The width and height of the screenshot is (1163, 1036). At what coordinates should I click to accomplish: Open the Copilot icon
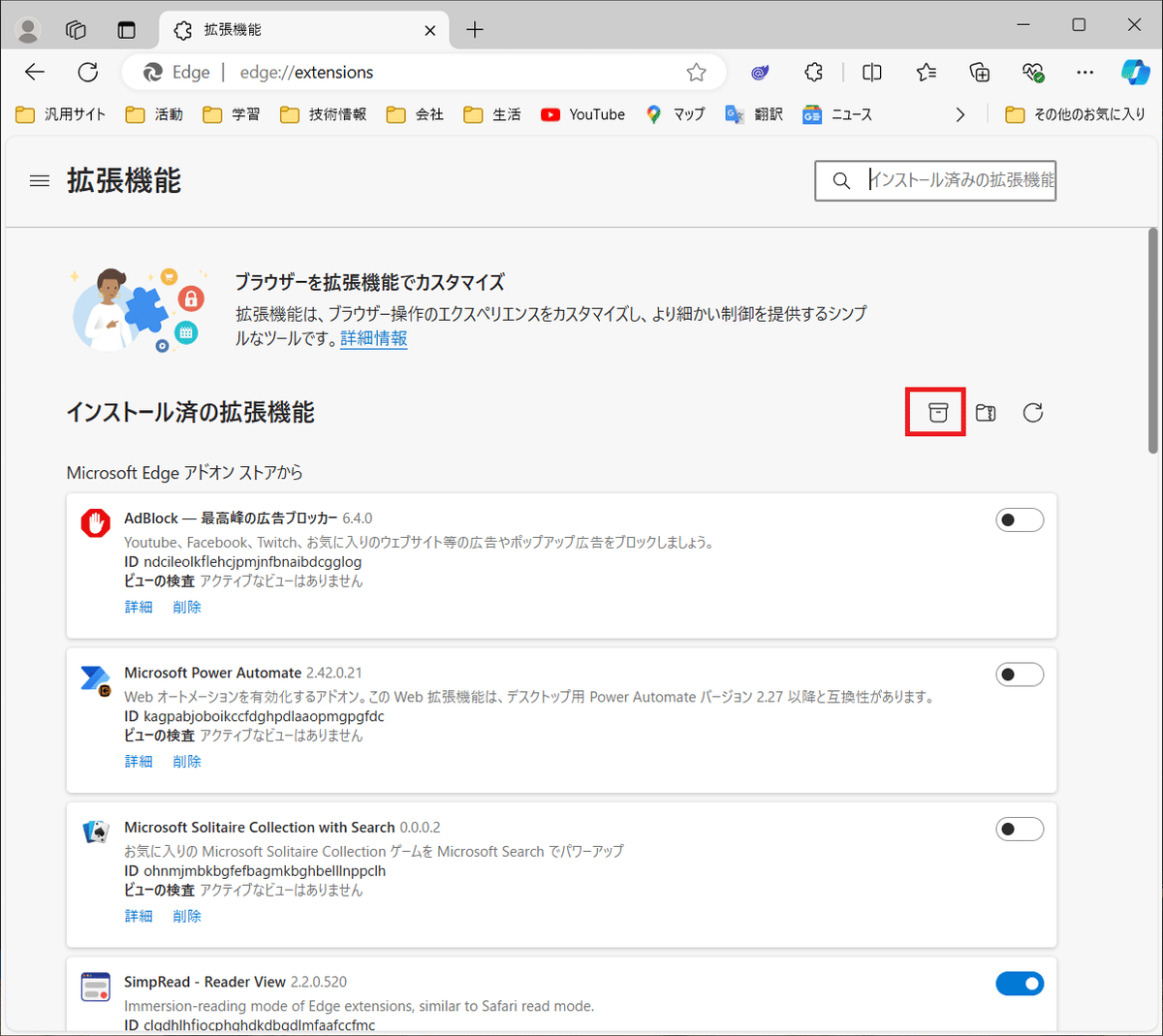(1135, 72)
